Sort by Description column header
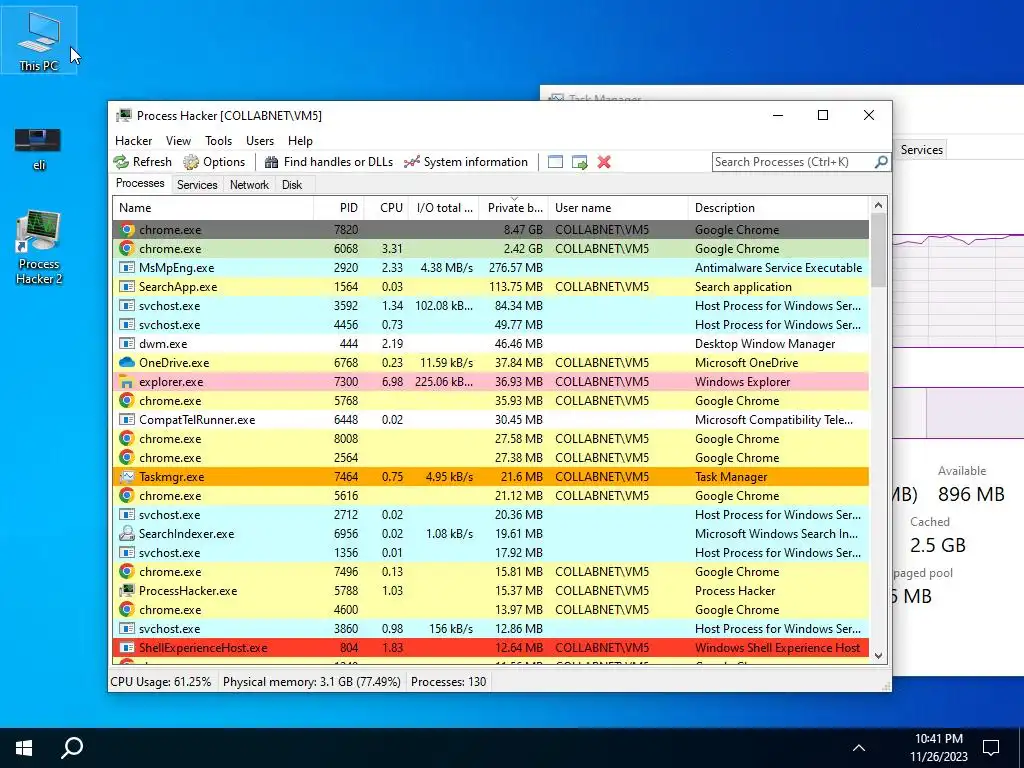1024x768 pixels. (778, 208)
